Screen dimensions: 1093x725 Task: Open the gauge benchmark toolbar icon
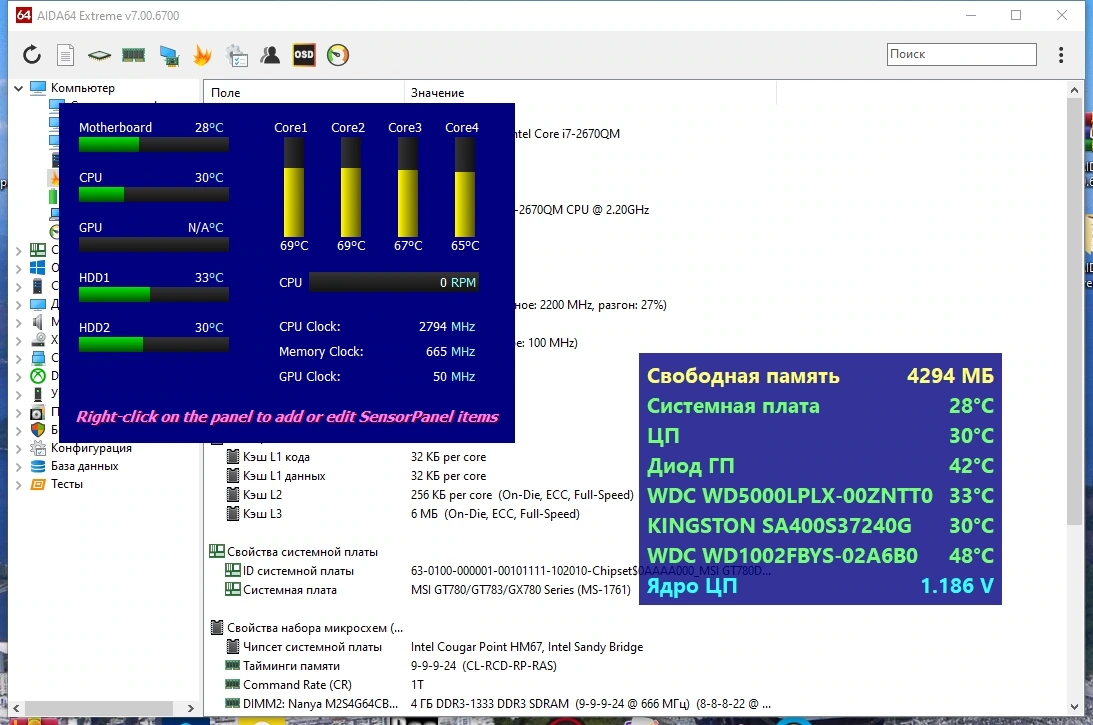(x=338, y=55)
